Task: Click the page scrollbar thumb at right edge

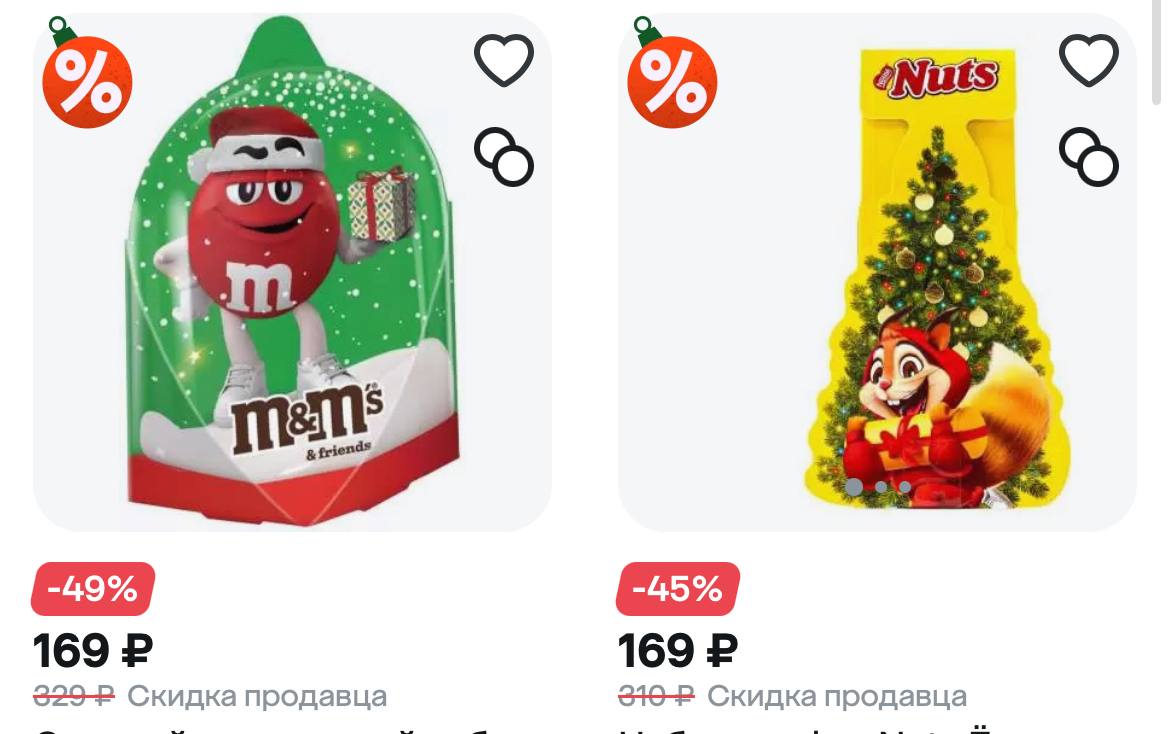Action: click(x=1157, y=52)
